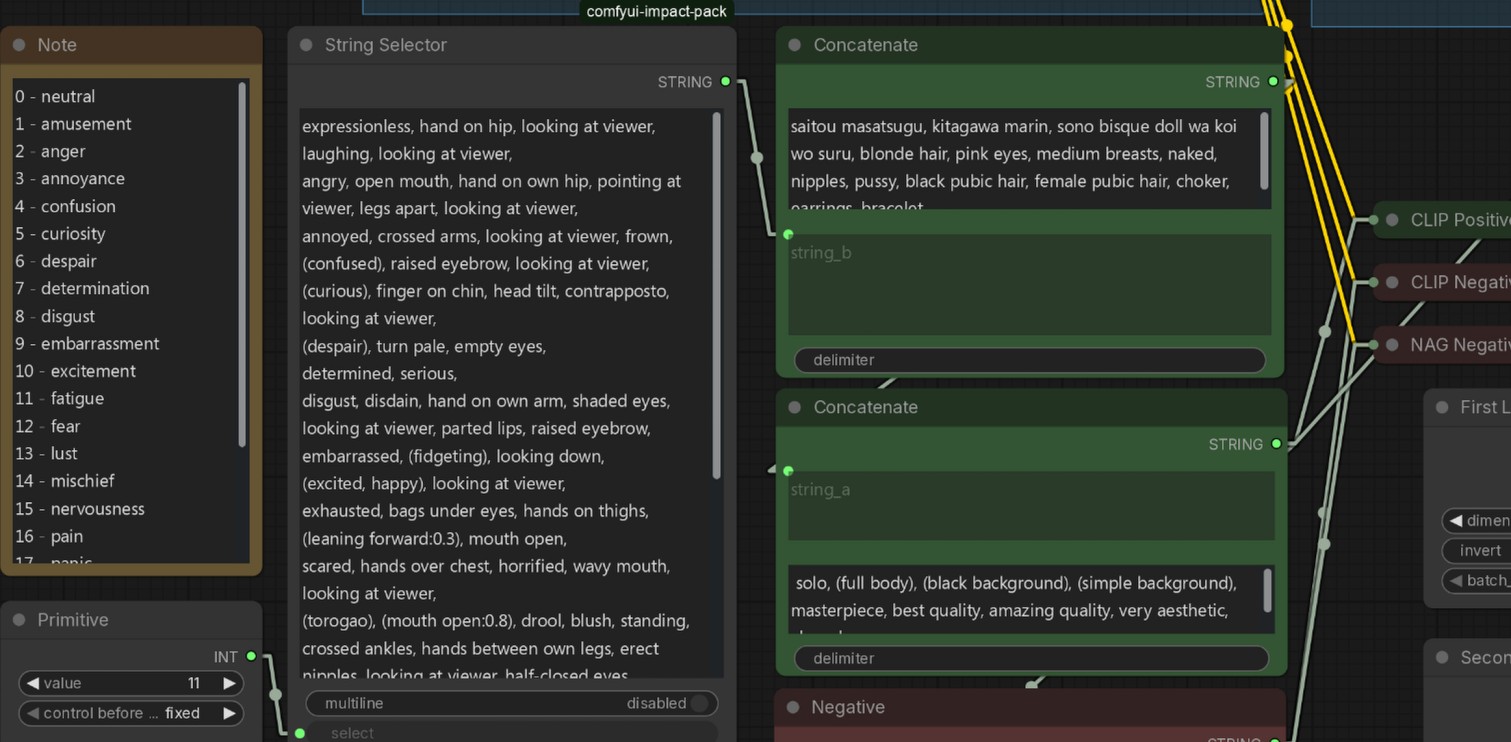The height and width of the screenshot is (742, 1511).
Task: Collapse the Primitive node via its title dot
Action: [x=19, y=620]
